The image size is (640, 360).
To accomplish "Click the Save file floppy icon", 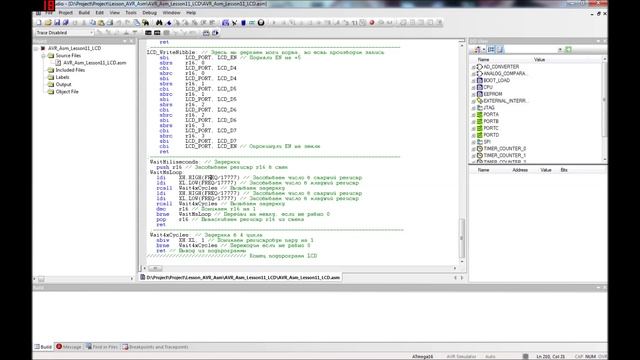I will (x=57, y=23).
